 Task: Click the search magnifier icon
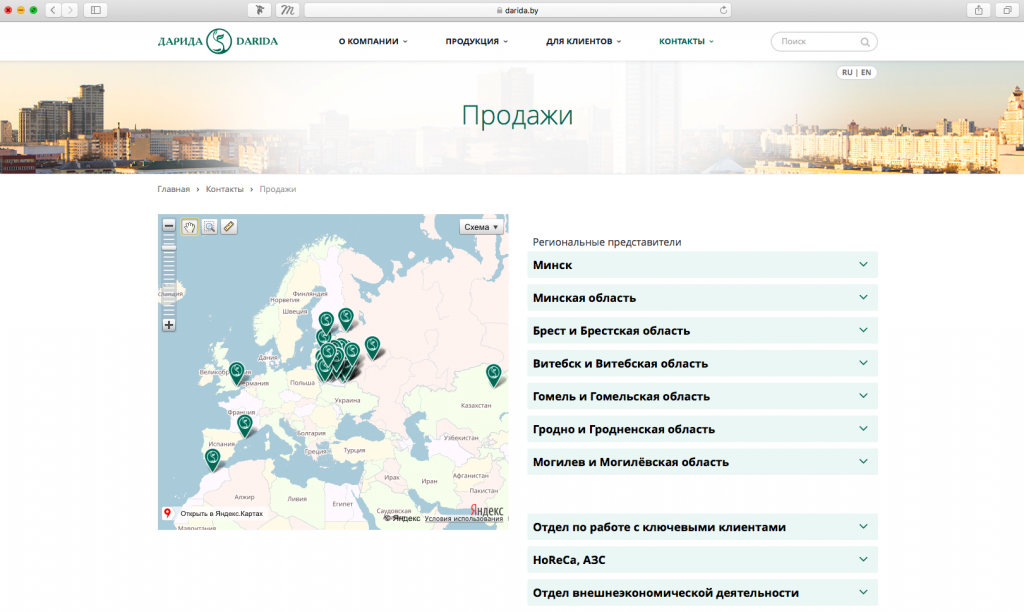tap(865, 42)
